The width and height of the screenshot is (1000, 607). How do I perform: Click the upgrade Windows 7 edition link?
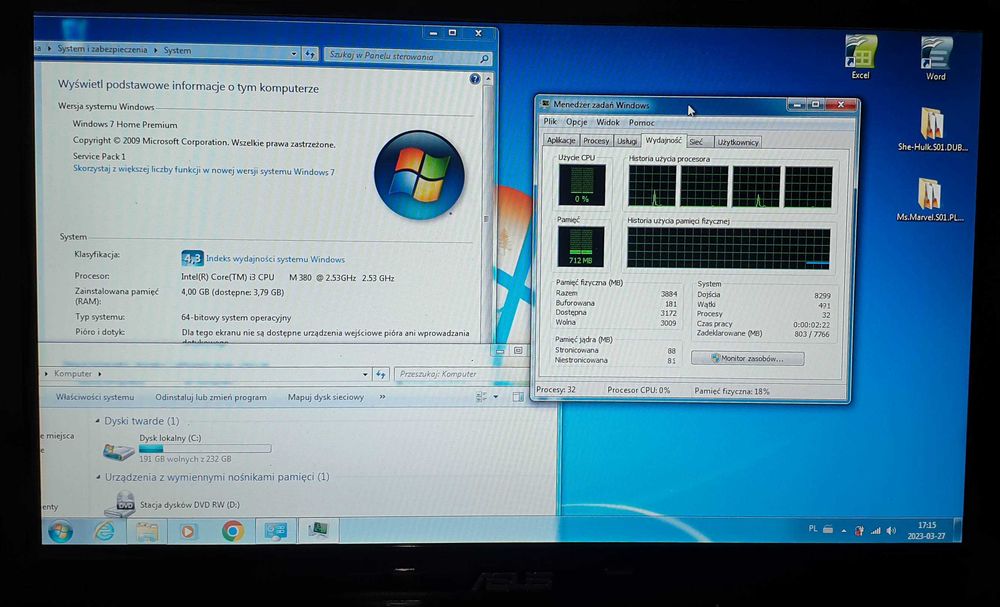(203, 170)
